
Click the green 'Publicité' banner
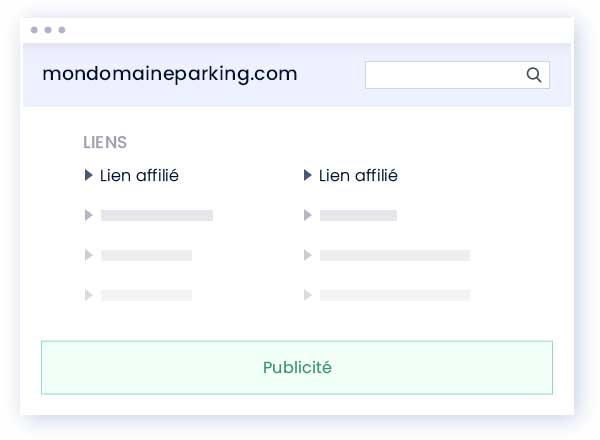tap(297, 367)
